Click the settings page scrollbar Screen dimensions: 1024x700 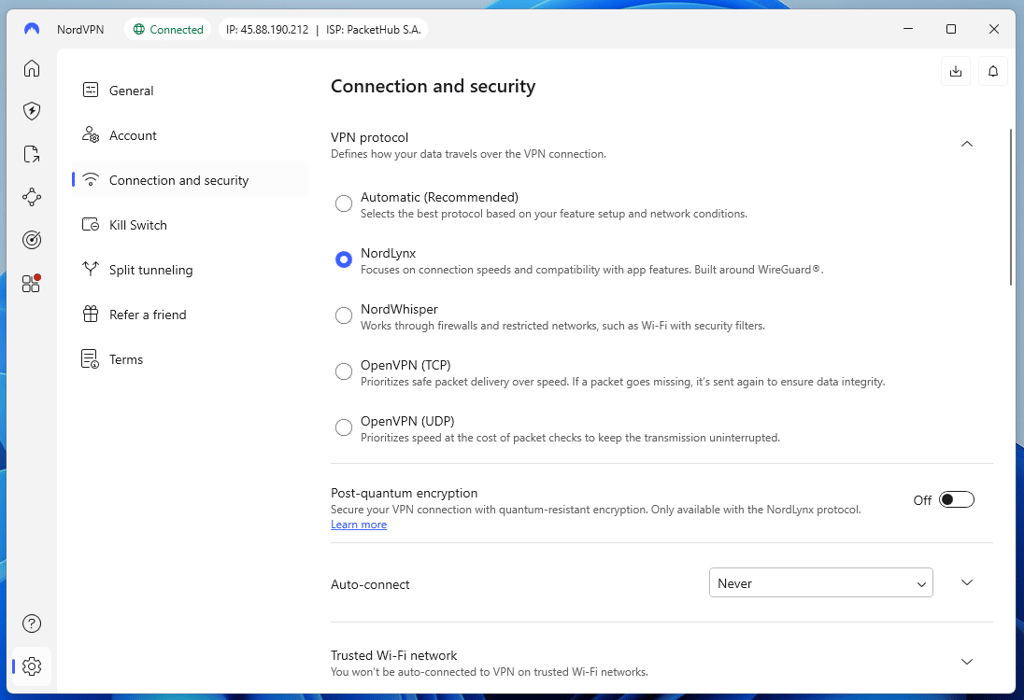(x=1011, y=208)
